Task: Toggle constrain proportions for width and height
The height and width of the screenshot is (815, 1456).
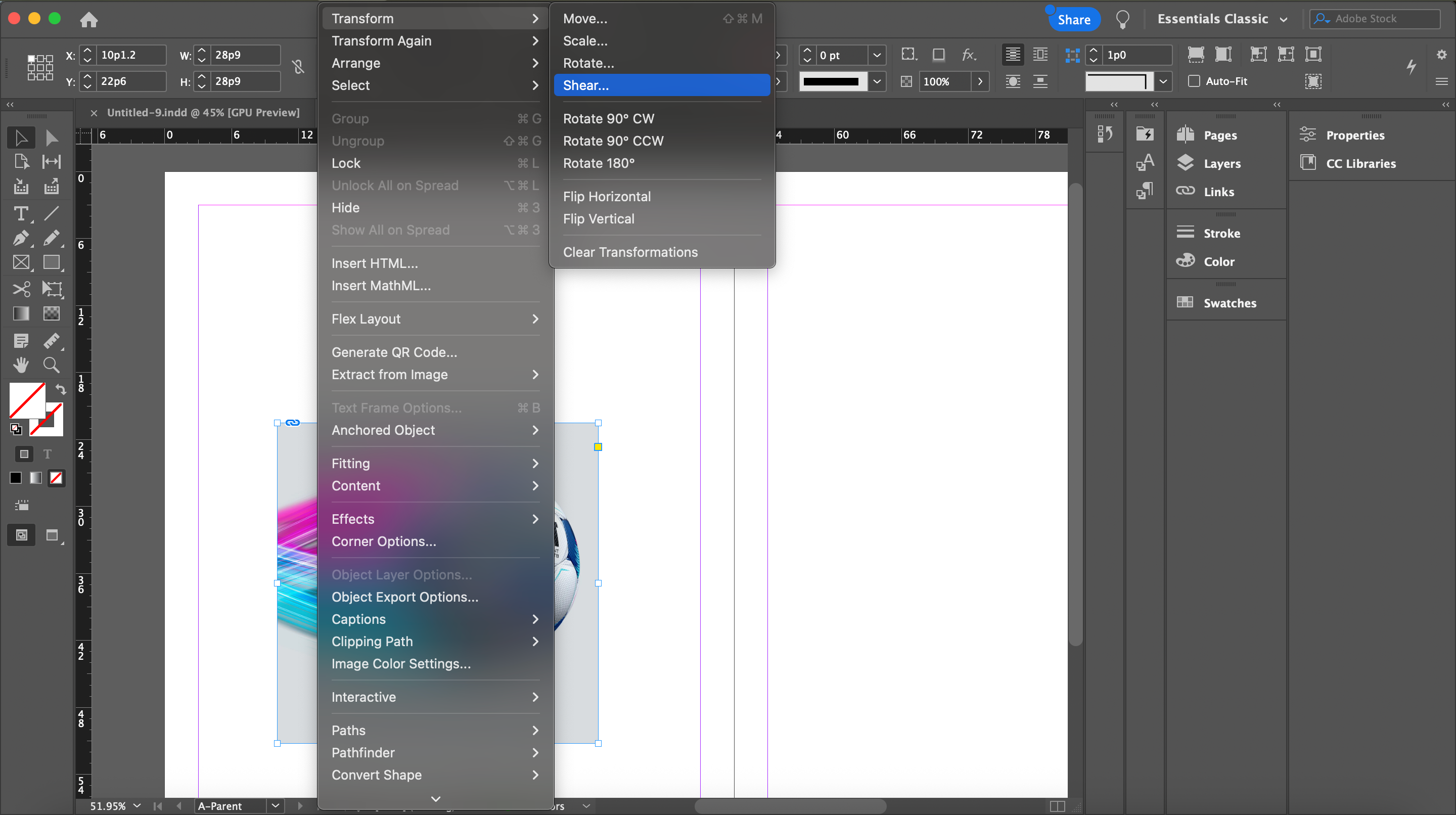Action: click(x=298, y=67)
